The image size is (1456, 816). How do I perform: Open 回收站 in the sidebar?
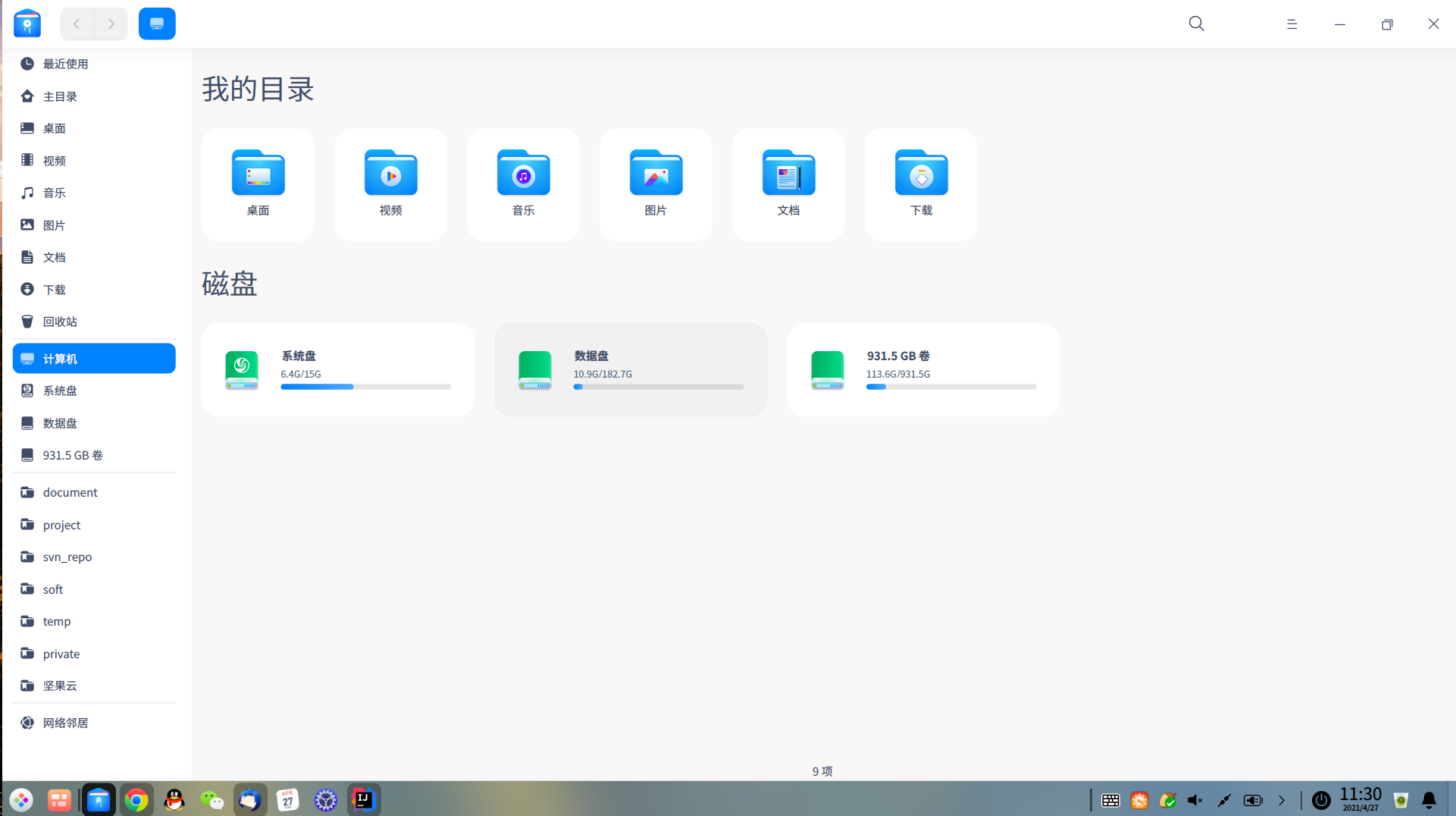click(94, 322)
